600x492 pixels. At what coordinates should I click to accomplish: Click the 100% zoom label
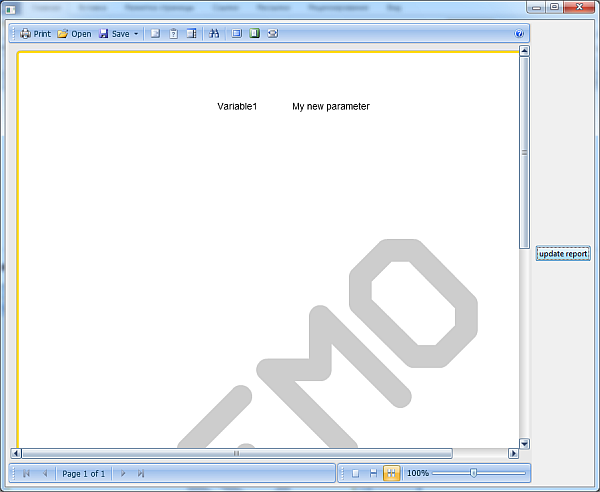click(417, 473)
